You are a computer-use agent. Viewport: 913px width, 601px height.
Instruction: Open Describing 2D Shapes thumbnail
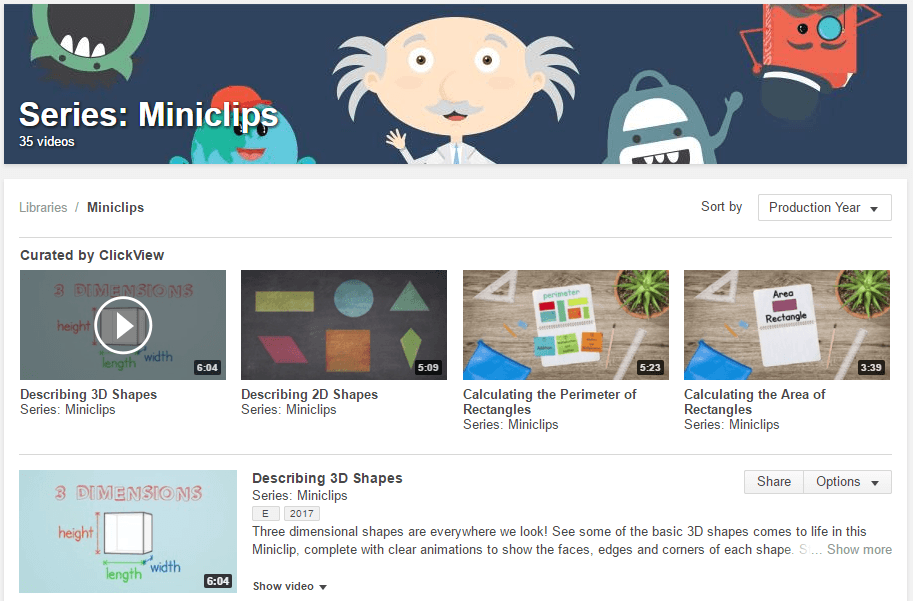click(x=344, y=325)
